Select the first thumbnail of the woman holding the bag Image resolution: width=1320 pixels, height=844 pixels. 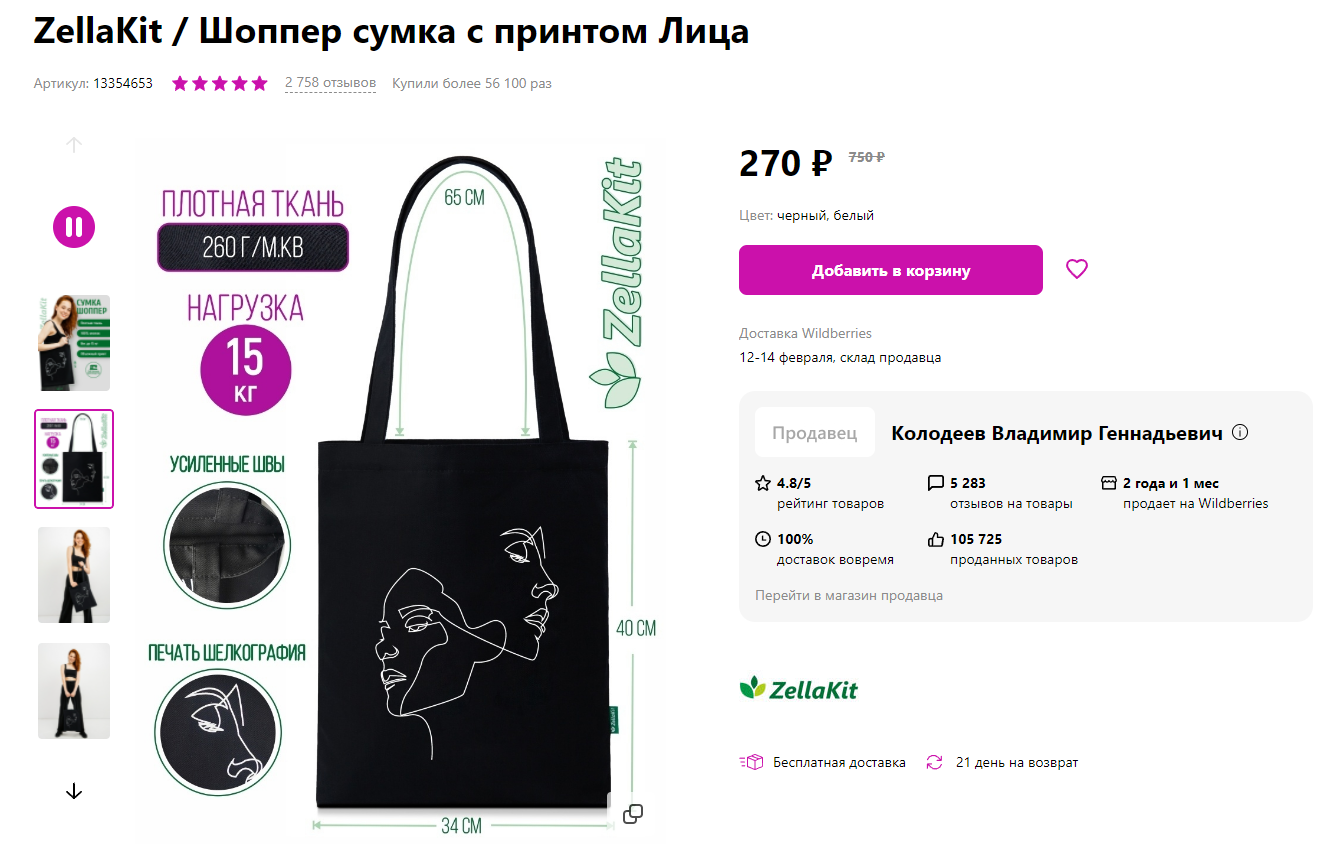[x=74, y=342]
